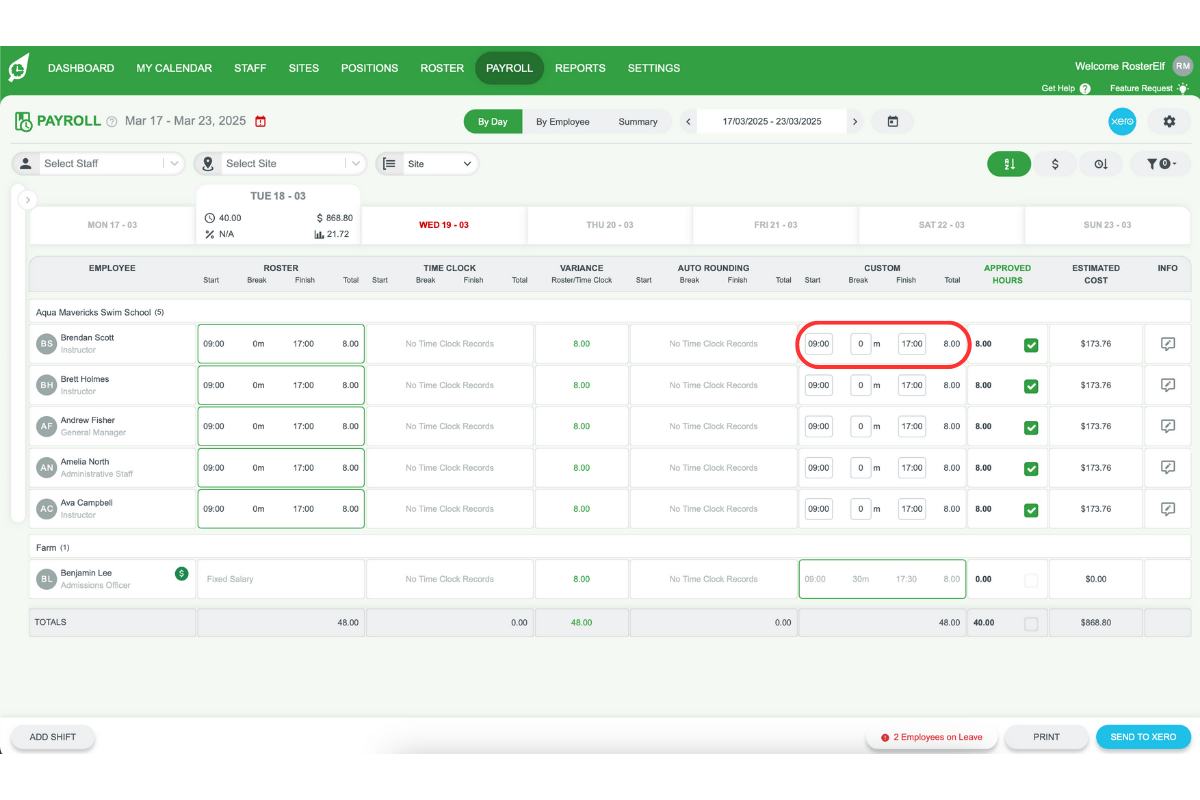Select the A-Z sort icon

[1009, 163]
